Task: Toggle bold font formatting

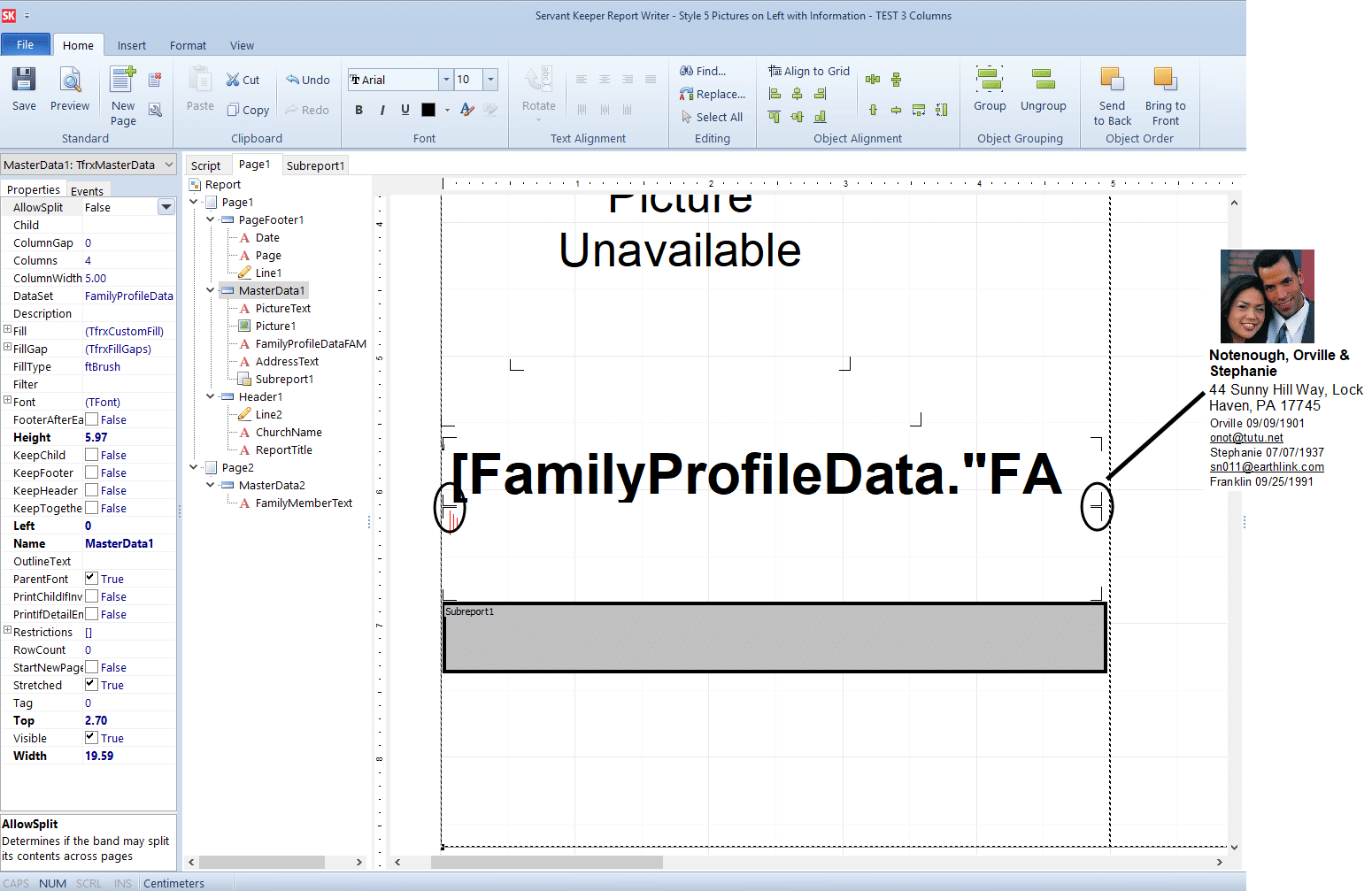Action: pyautogui.click(x=358, y=110)
